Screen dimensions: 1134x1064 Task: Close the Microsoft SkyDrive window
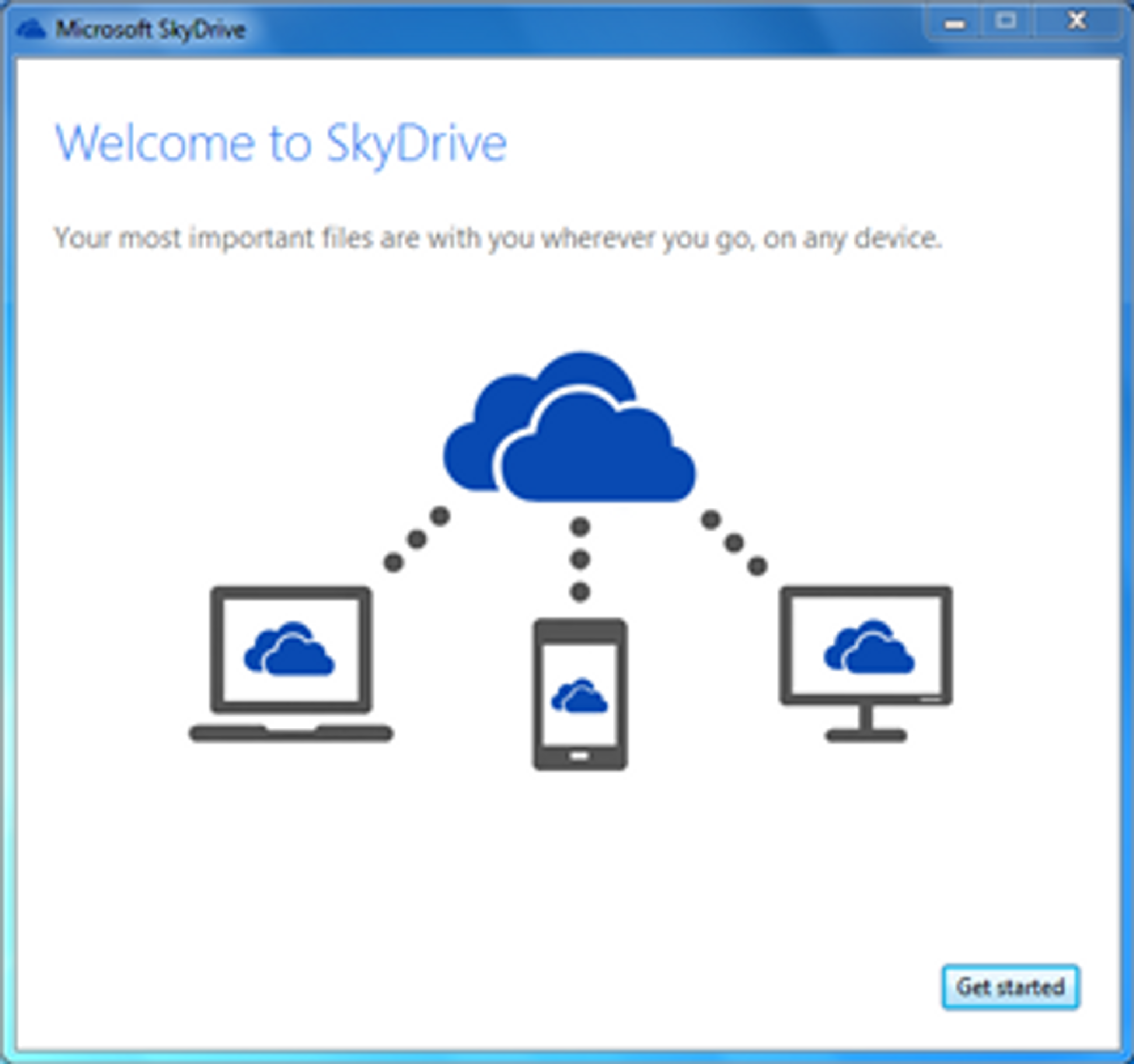pyautogui.click(x=1076, y=22)
